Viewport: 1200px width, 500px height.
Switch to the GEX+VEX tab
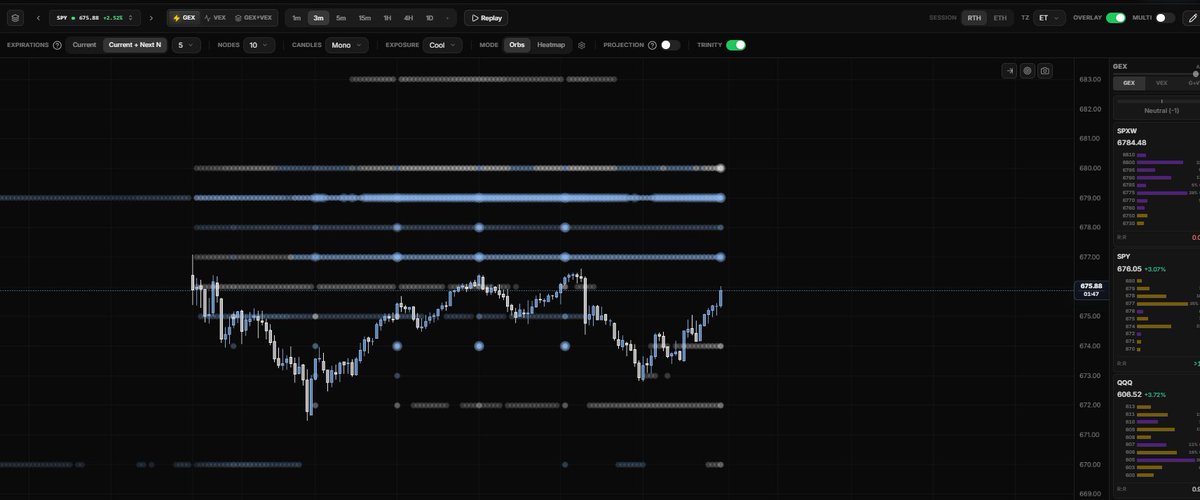254,18
